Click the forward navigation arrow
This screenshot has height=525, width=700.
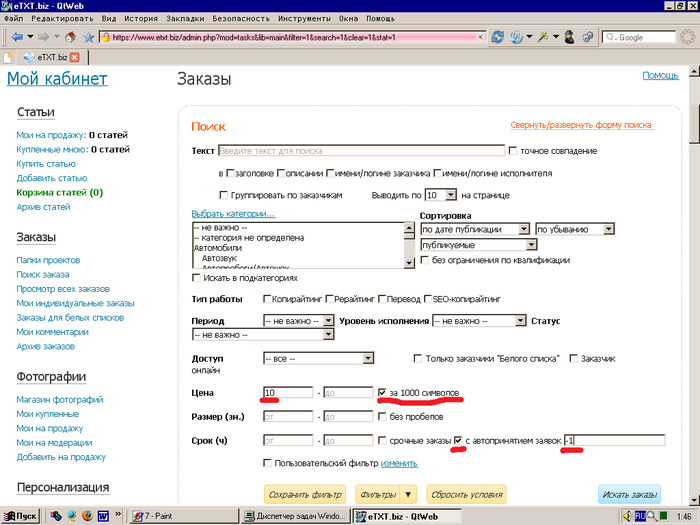43,37
